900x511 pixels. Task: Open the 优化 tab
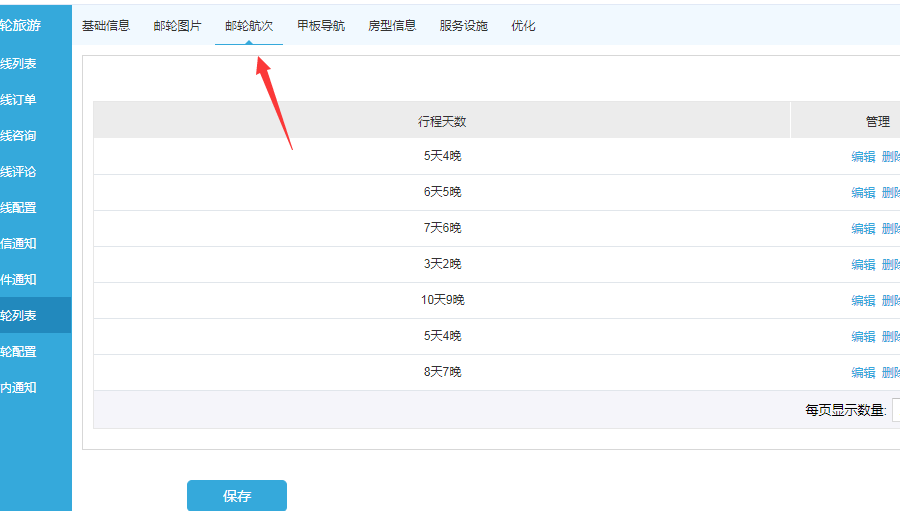523,26
